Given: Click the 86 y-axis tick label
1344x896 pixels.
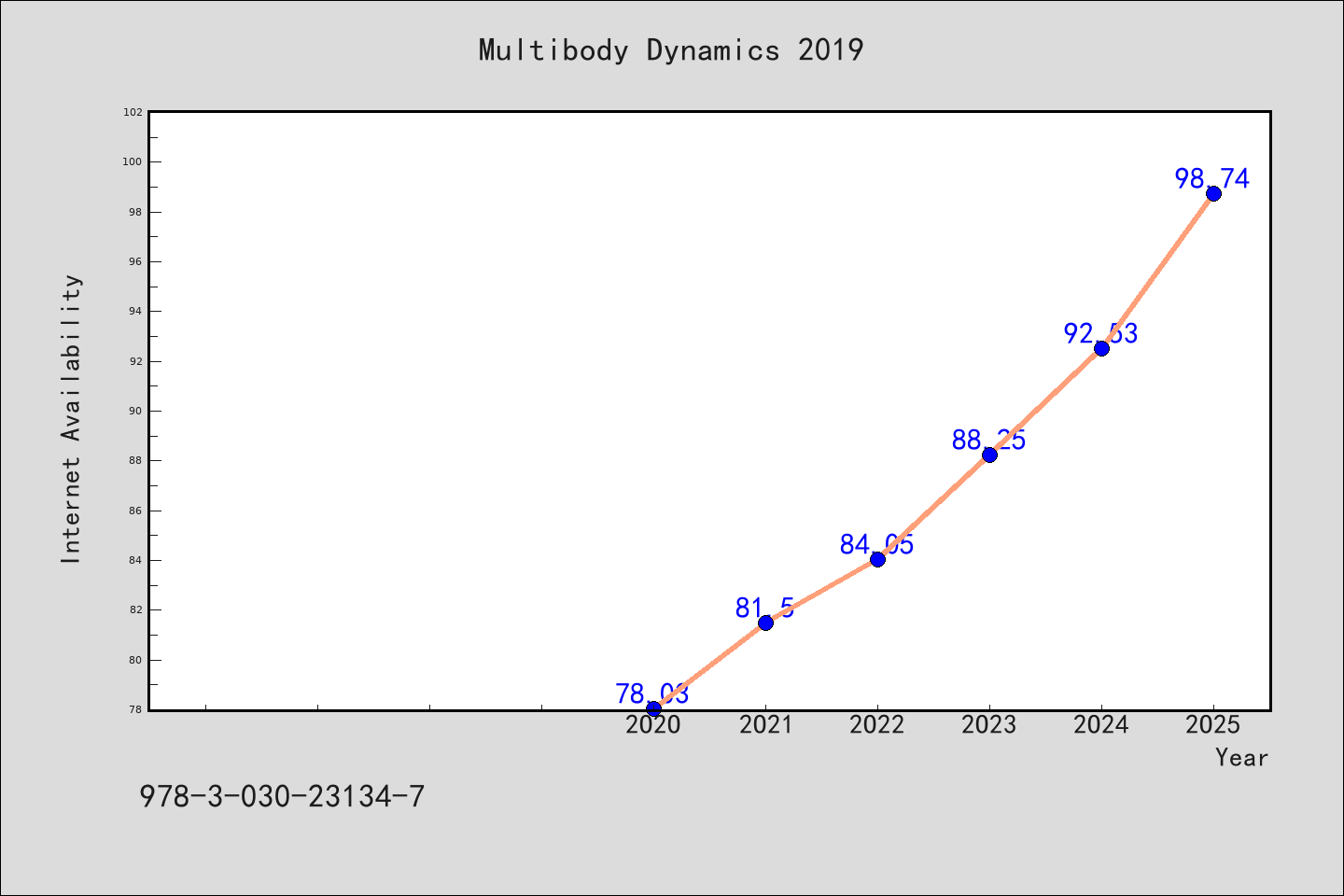Looking at the screenshot, I should [136, 511].
